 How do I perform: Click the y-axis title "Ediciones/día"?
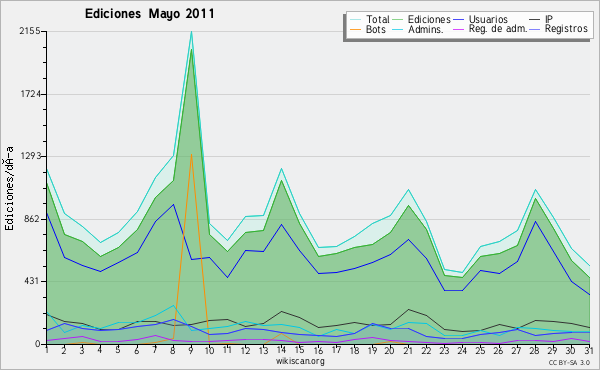[10, 188]
